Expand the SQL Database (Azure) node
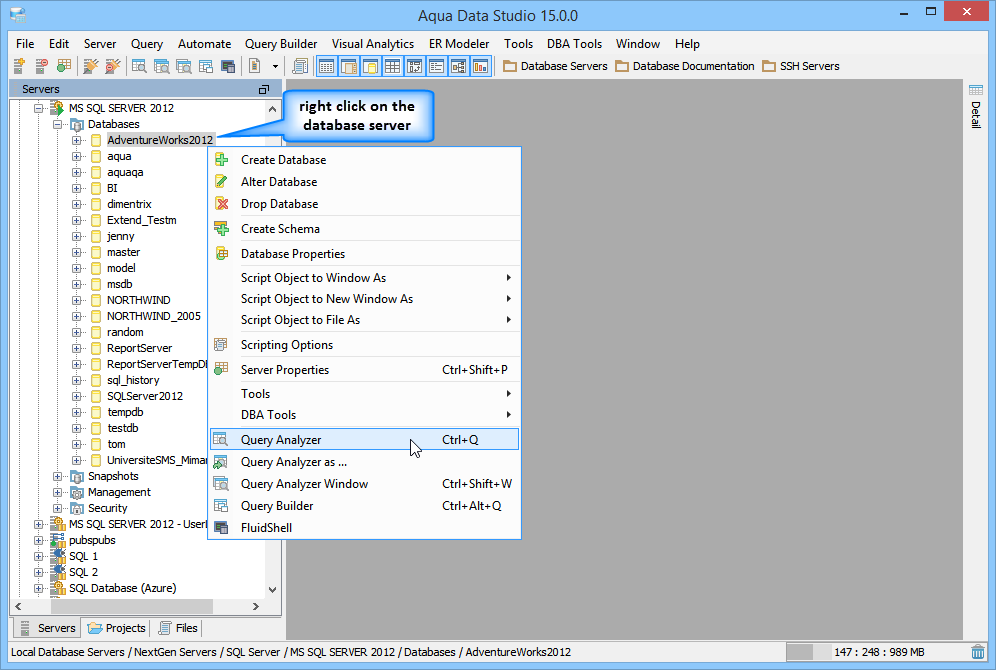The image size is (996, 670). click(x=39, y=588)
